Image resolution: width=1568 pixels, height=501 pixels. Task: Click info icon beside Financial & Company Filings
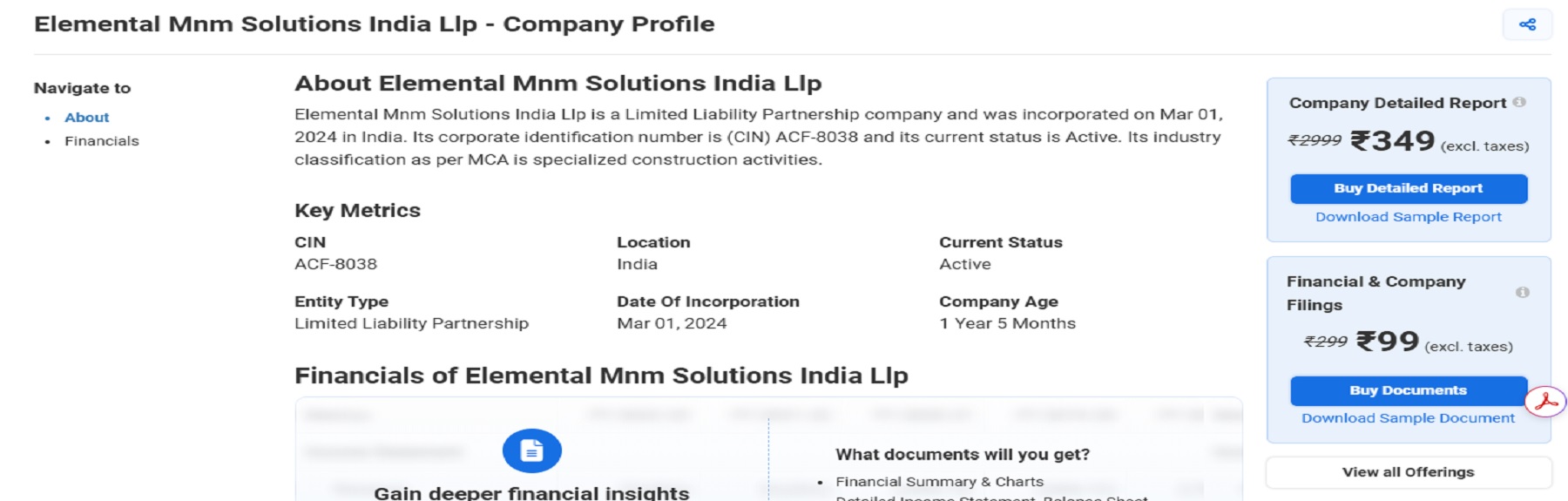pos(1522,293)
